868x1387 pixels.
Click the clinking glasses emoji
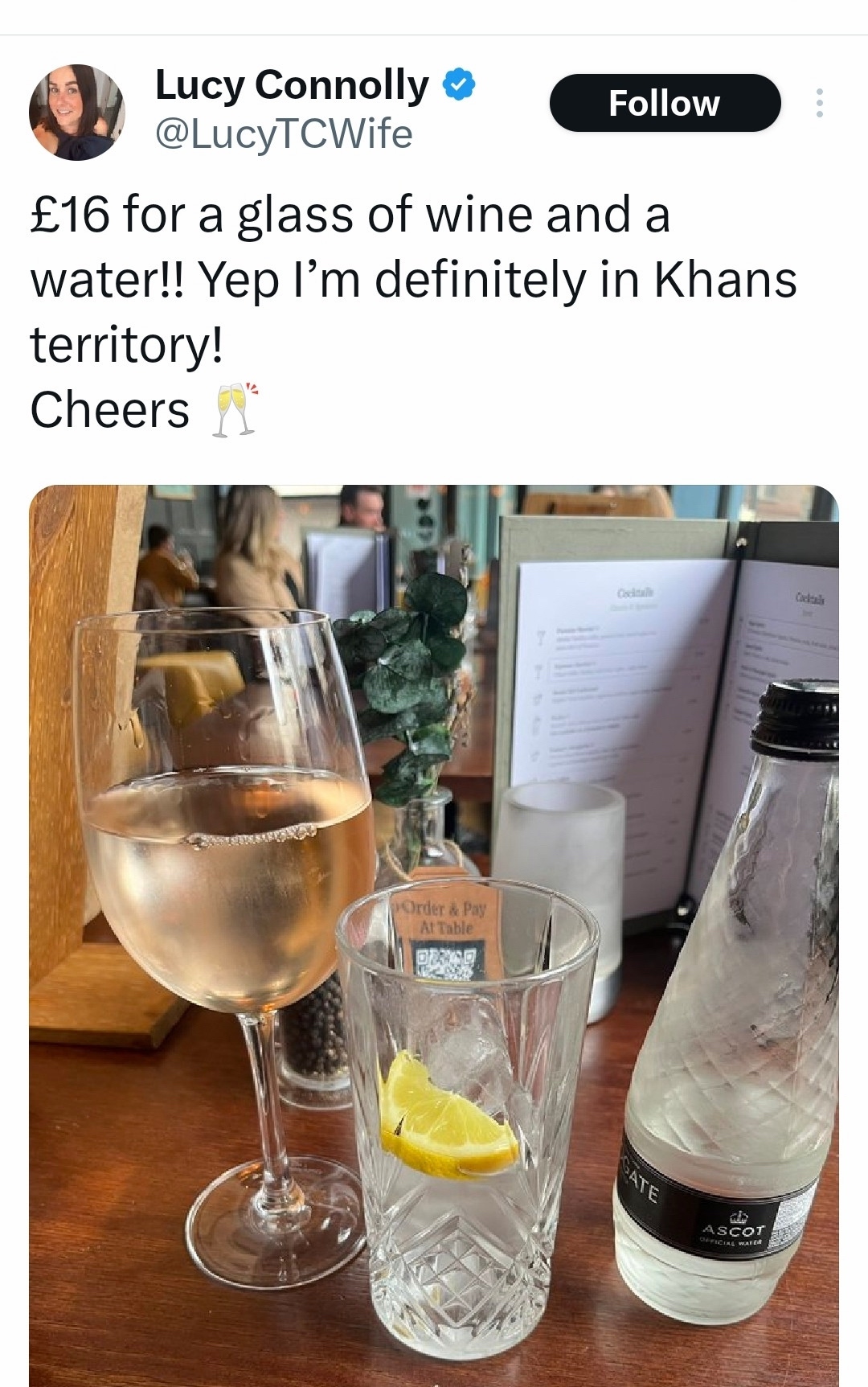[235, 410]
